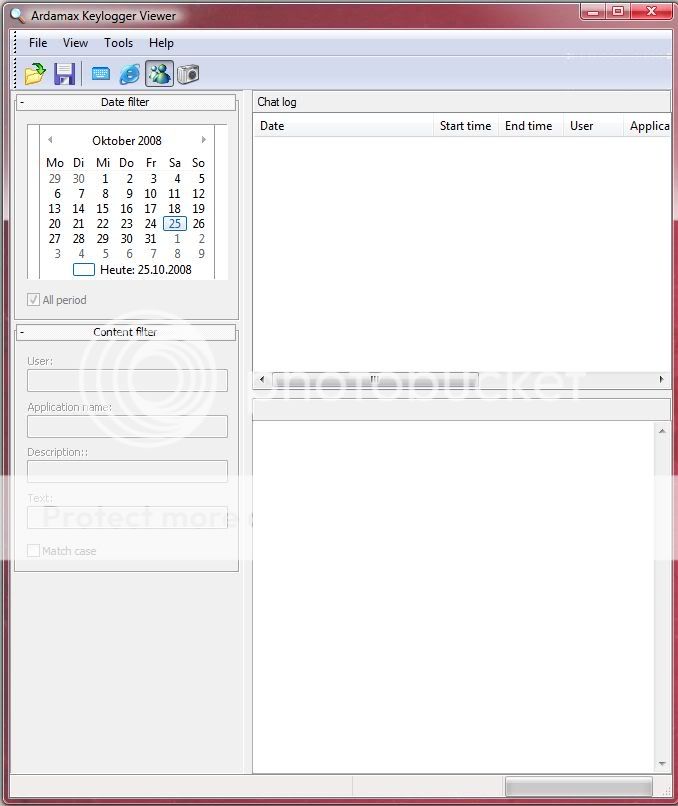This screenshot has width=678, height=806.
Task: Toggle the All period checkbox
Action: (x=33, y=300)
